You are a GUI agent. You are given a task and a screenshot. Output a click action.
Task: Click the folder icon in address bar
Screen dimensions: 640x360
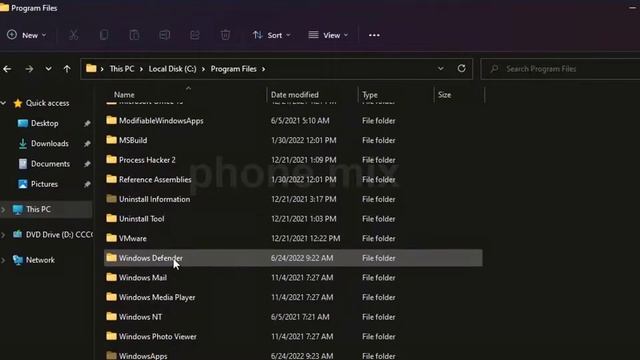91,69
